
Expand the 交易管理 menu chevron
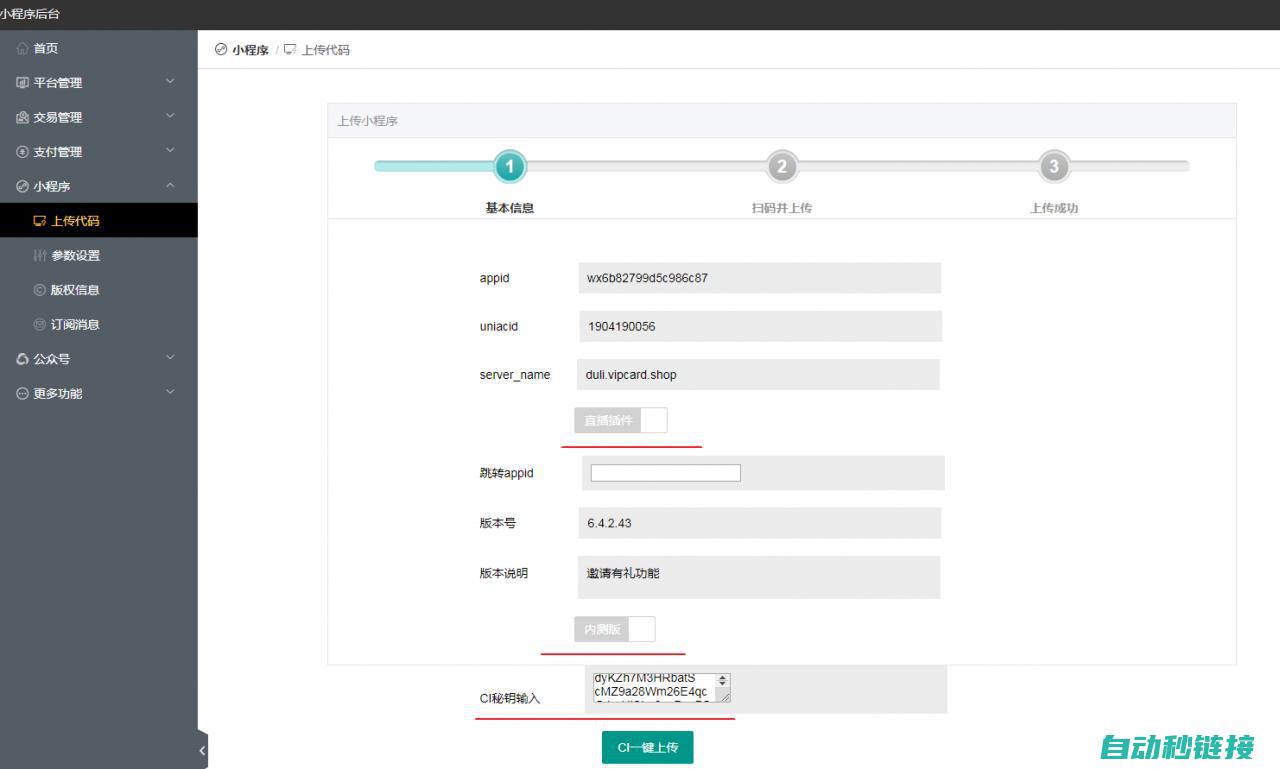click(x=170, y=116)
